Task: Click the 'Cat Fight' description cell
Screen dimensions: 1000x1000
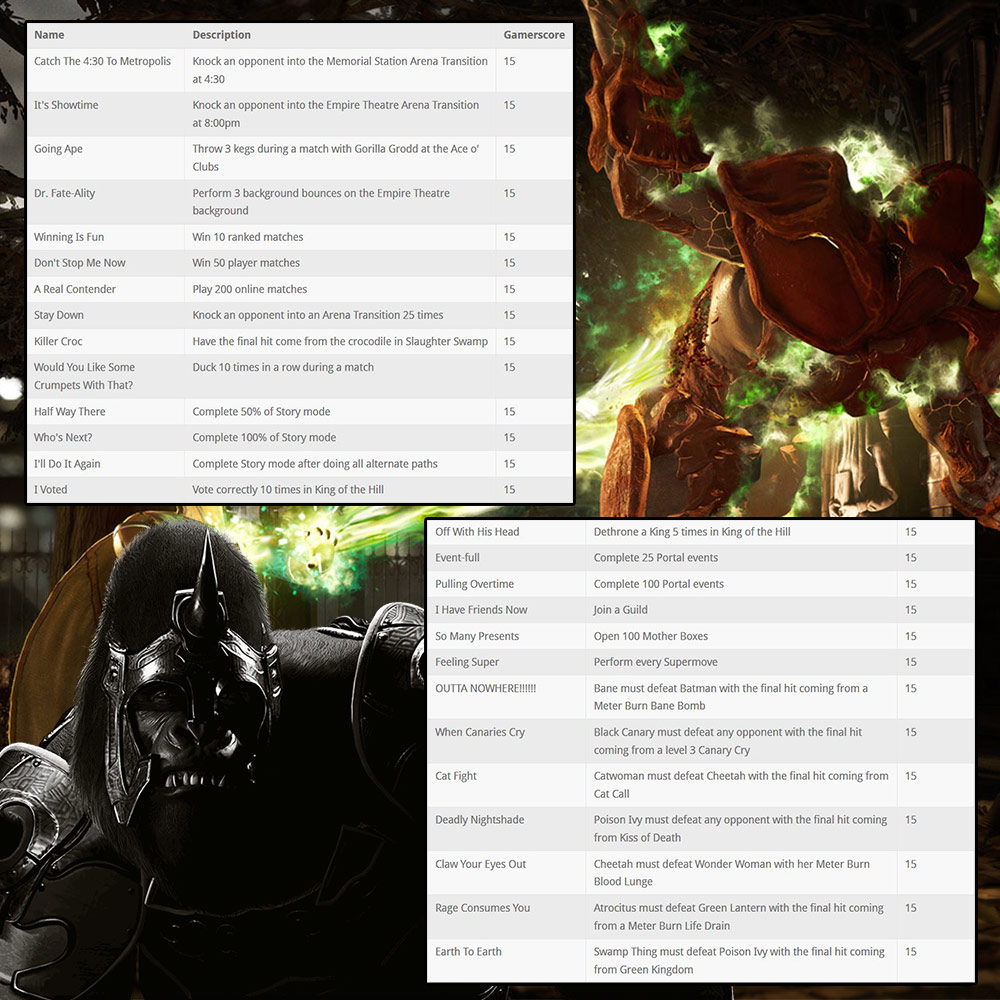Action: click(x=740, y=784)
